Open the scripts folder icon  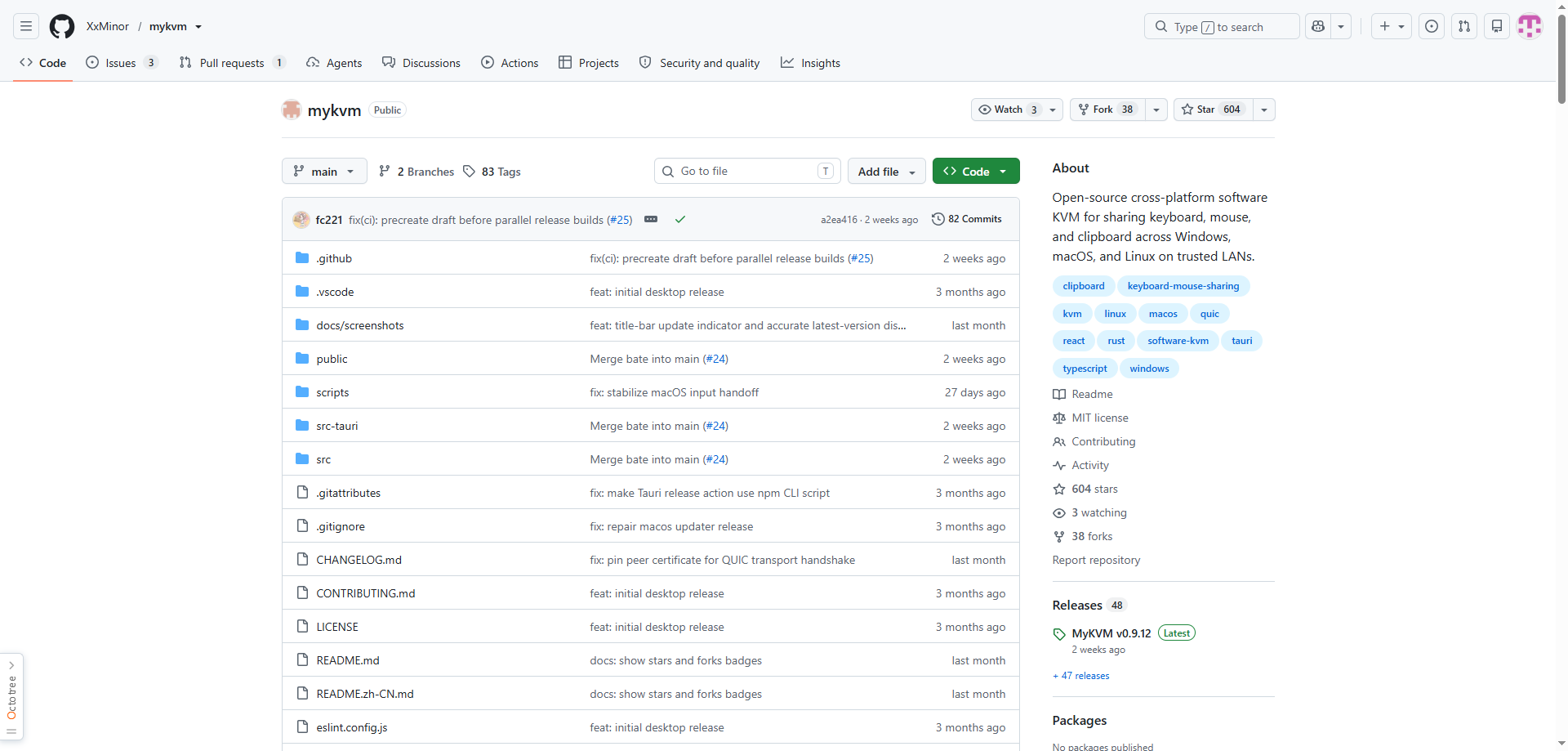302,391
